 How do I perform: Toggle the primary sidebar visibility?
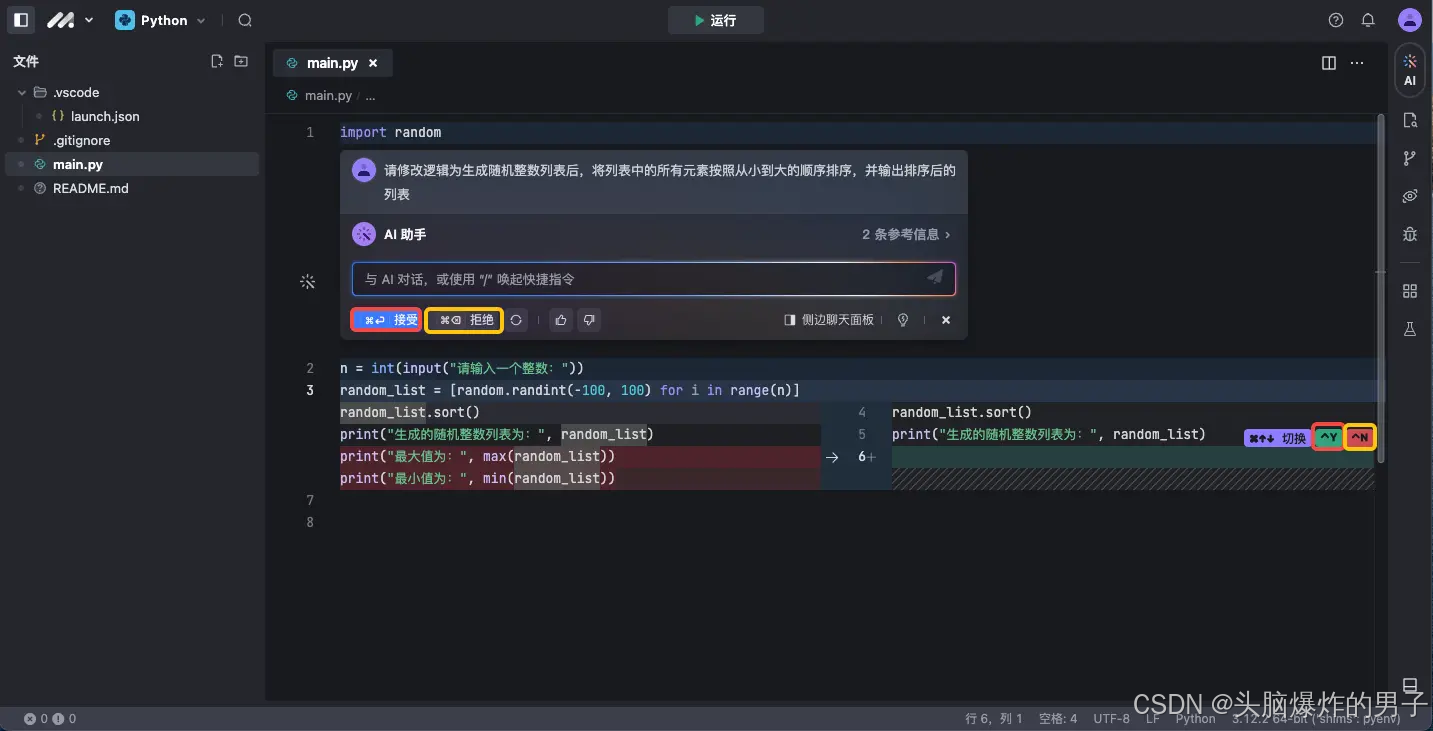(20, 19)
